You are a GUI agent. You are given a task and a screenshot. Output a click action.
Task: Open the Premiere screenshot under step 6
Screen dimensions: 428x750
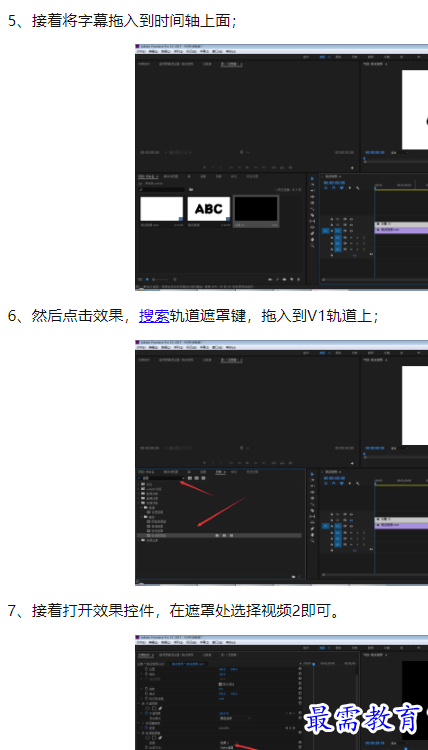point(281,463)
